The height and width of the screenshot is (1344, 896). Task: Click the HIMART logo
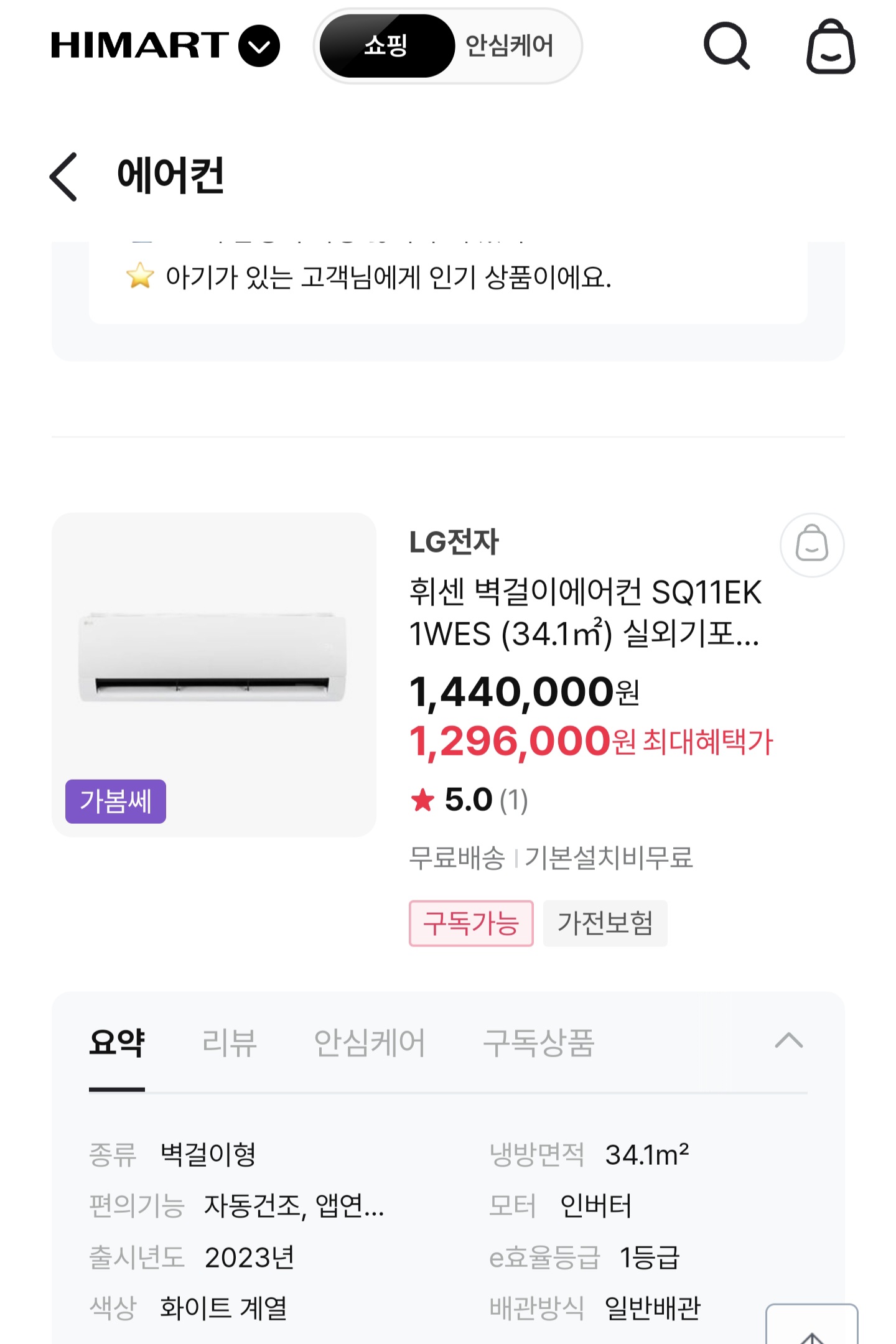pyautogui.click(x=139, y=45)
